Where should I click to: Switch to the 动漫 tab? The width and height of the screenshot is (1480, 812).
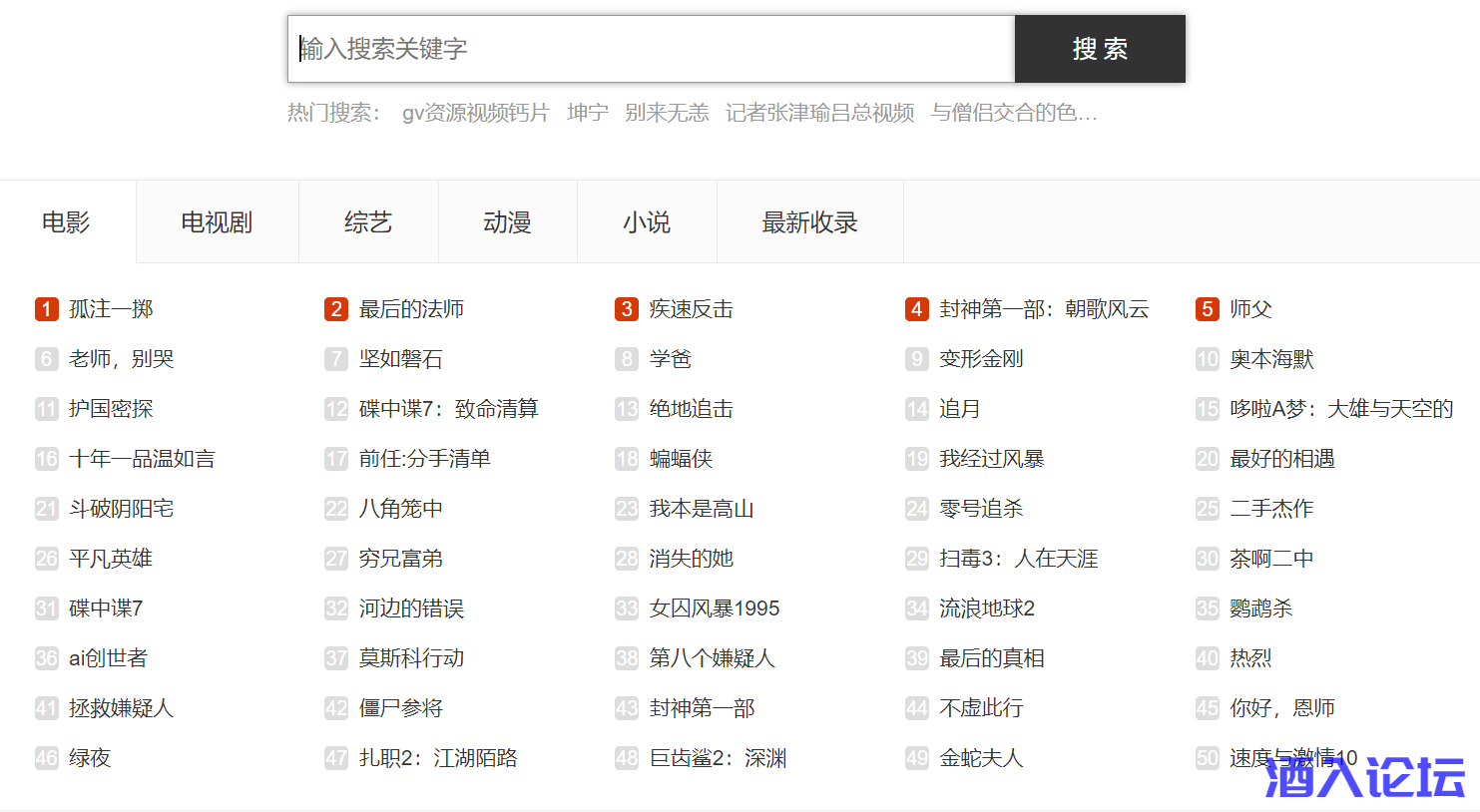pos(507,222)
